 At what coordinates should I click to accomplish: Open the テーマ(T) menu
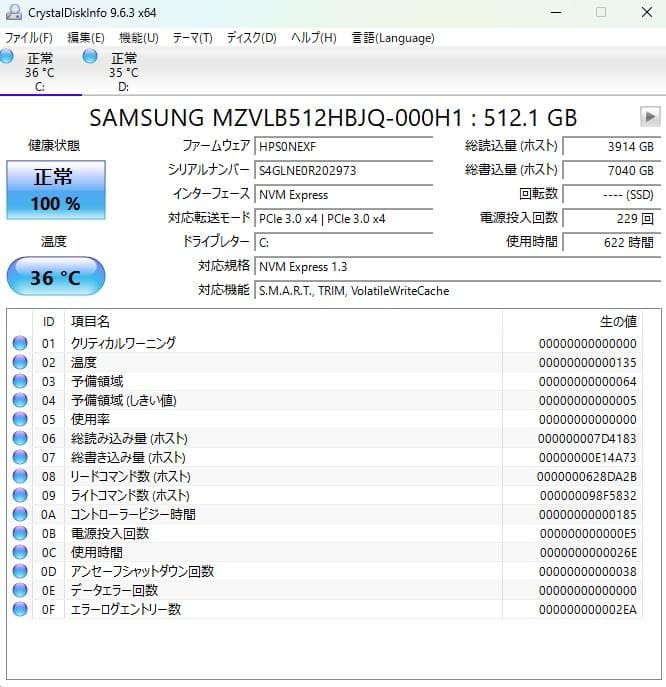point(192,38)
